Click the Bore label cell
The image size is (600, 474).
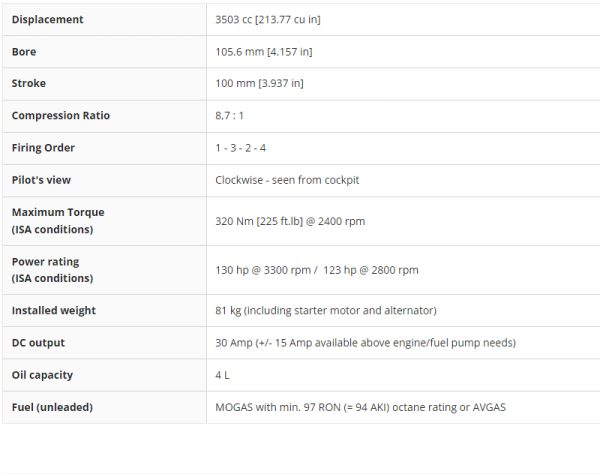pyautogui.click(x=24, y=52)
